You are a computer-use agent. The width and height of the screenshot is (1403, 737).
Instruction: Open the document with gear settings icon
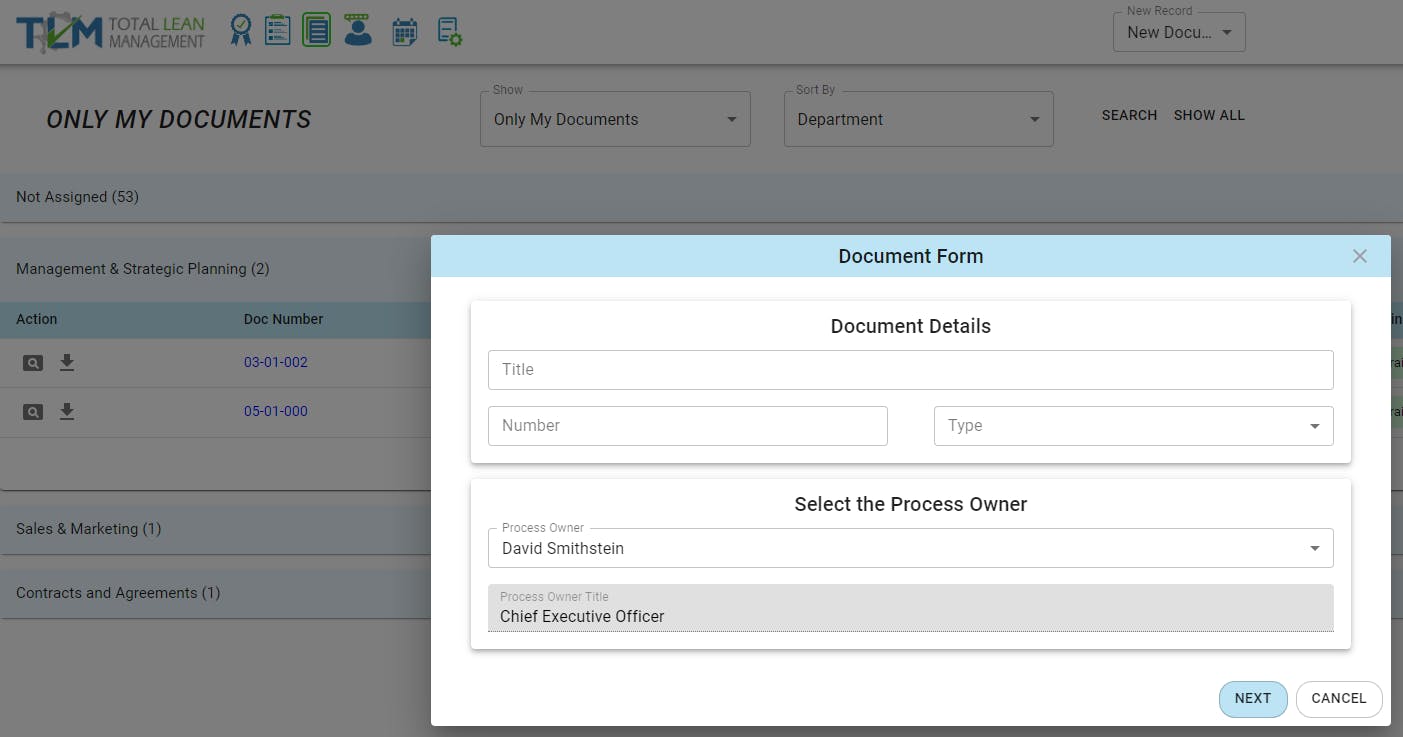click(x=449, y=32)
